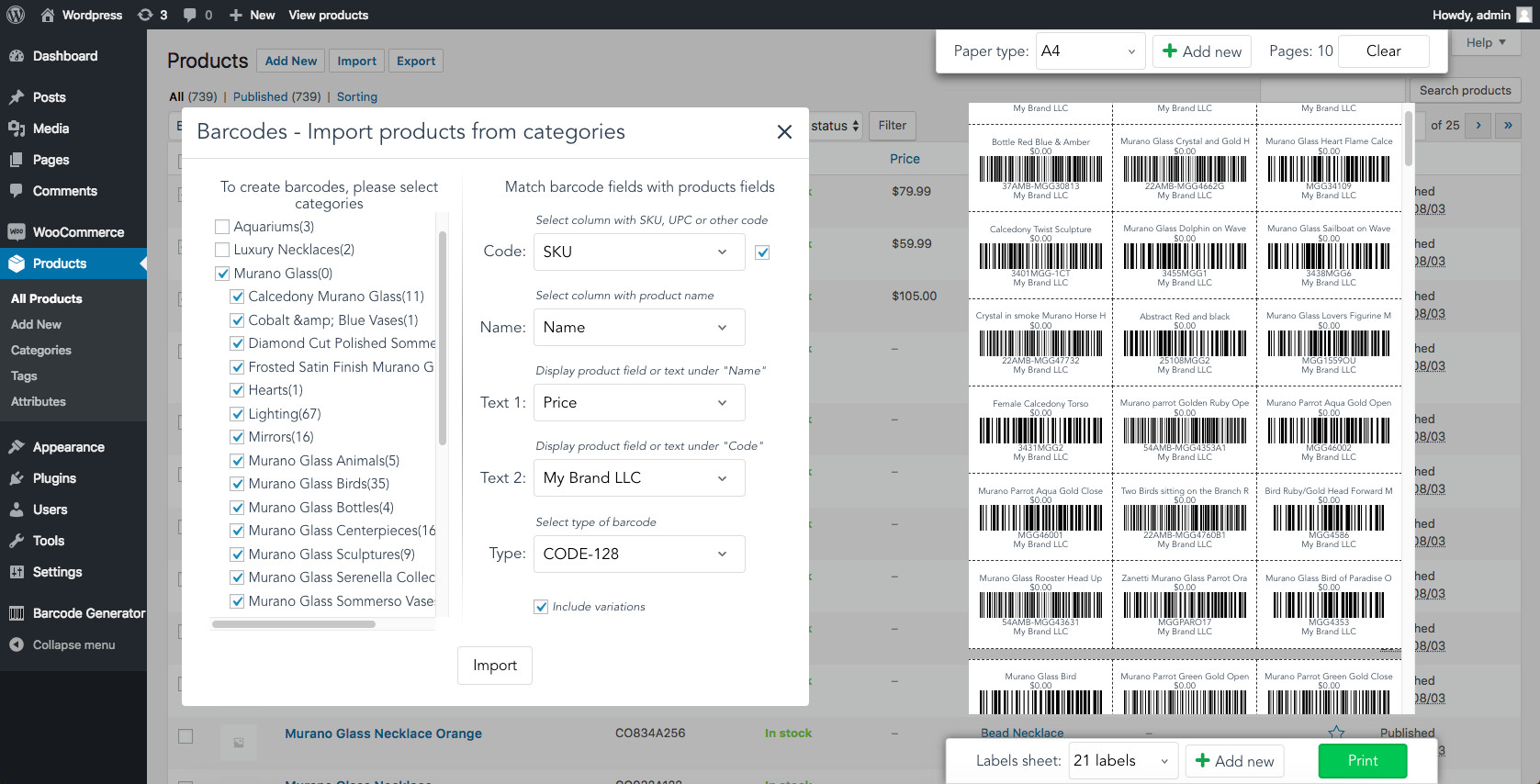Click the category list horizontal scrollbar
The width and height of the screenshot is (1540, 784).
(293, 624)
